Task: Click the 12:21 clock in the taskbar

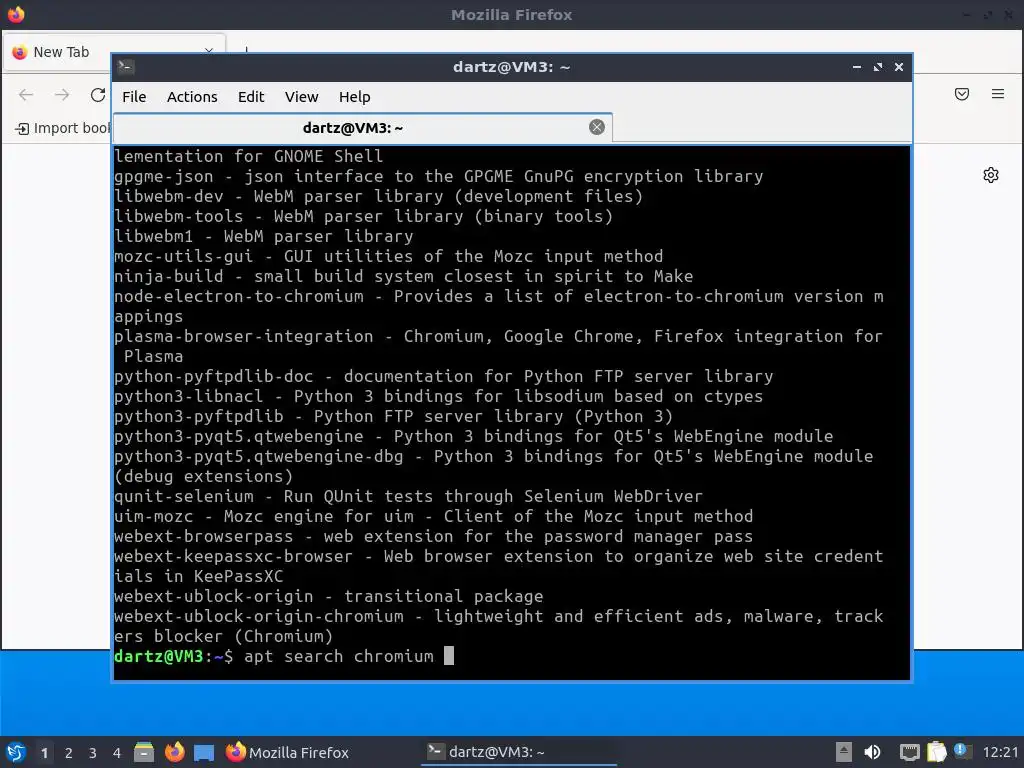Action: [x=1000, y=752]
